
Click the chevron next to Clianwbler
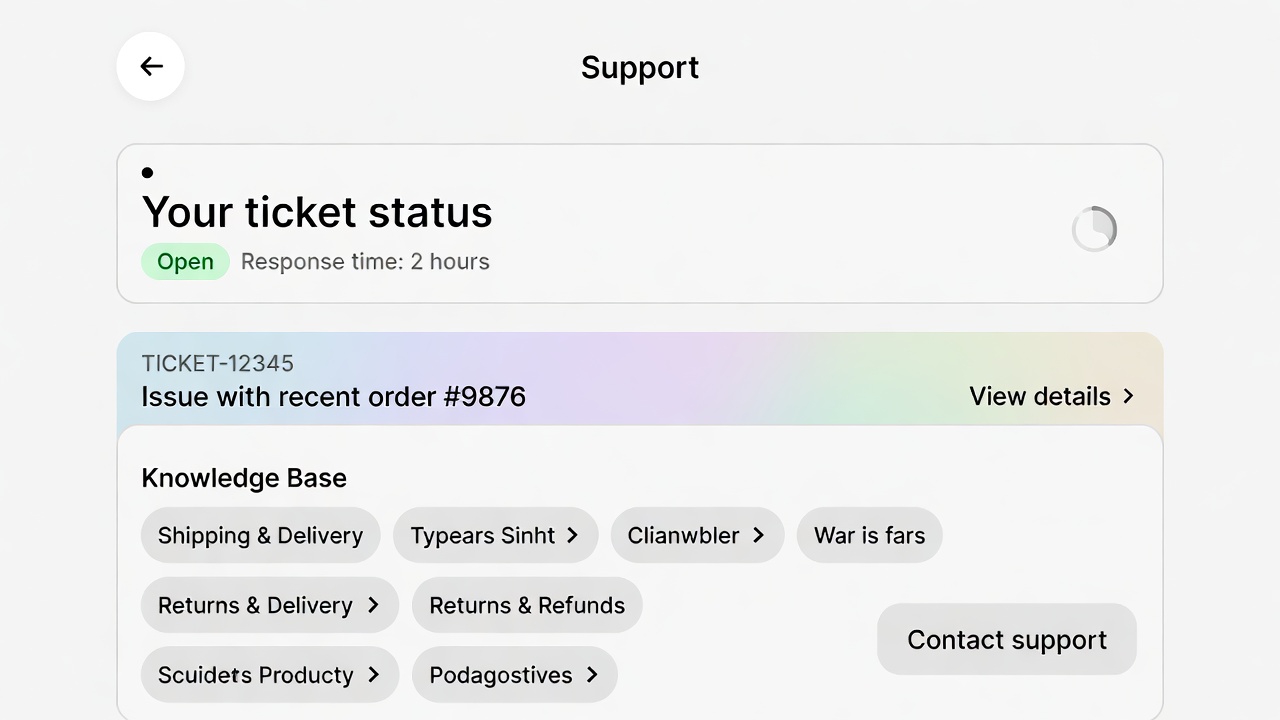760,535
